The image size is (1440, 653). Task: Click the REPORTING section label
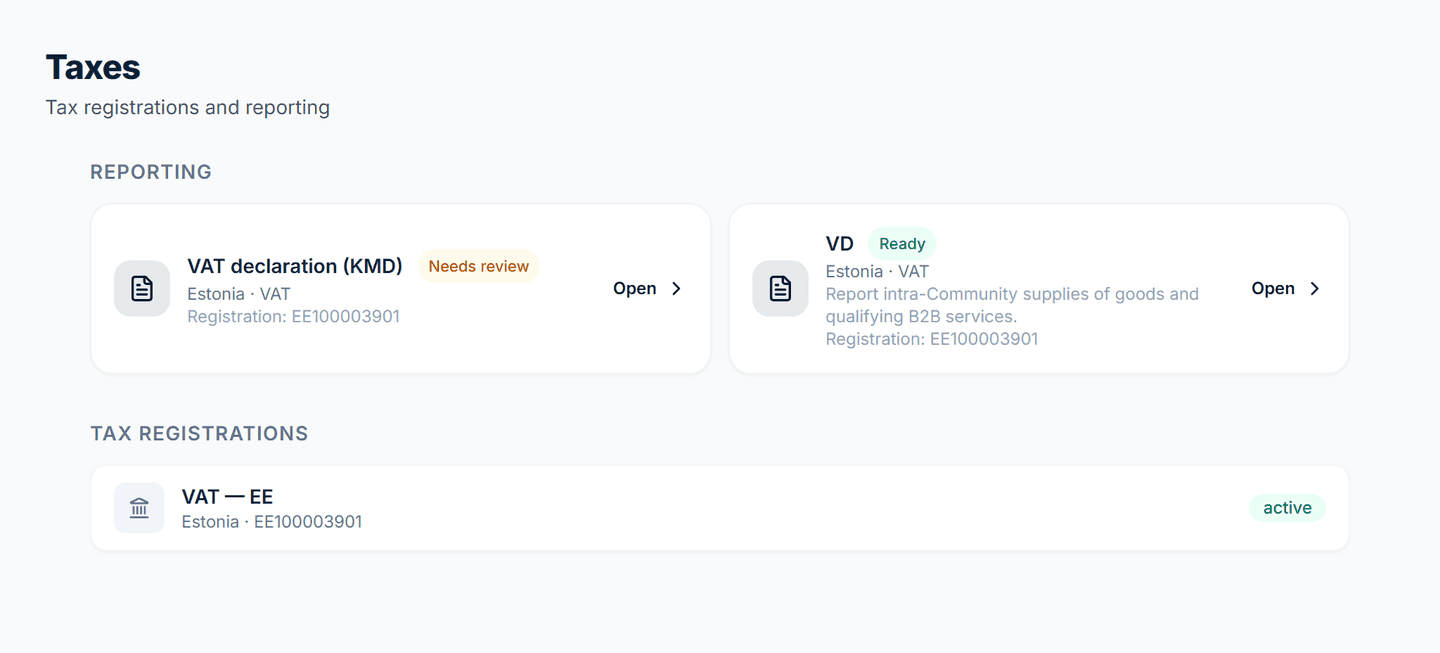(x=151, y=172)
